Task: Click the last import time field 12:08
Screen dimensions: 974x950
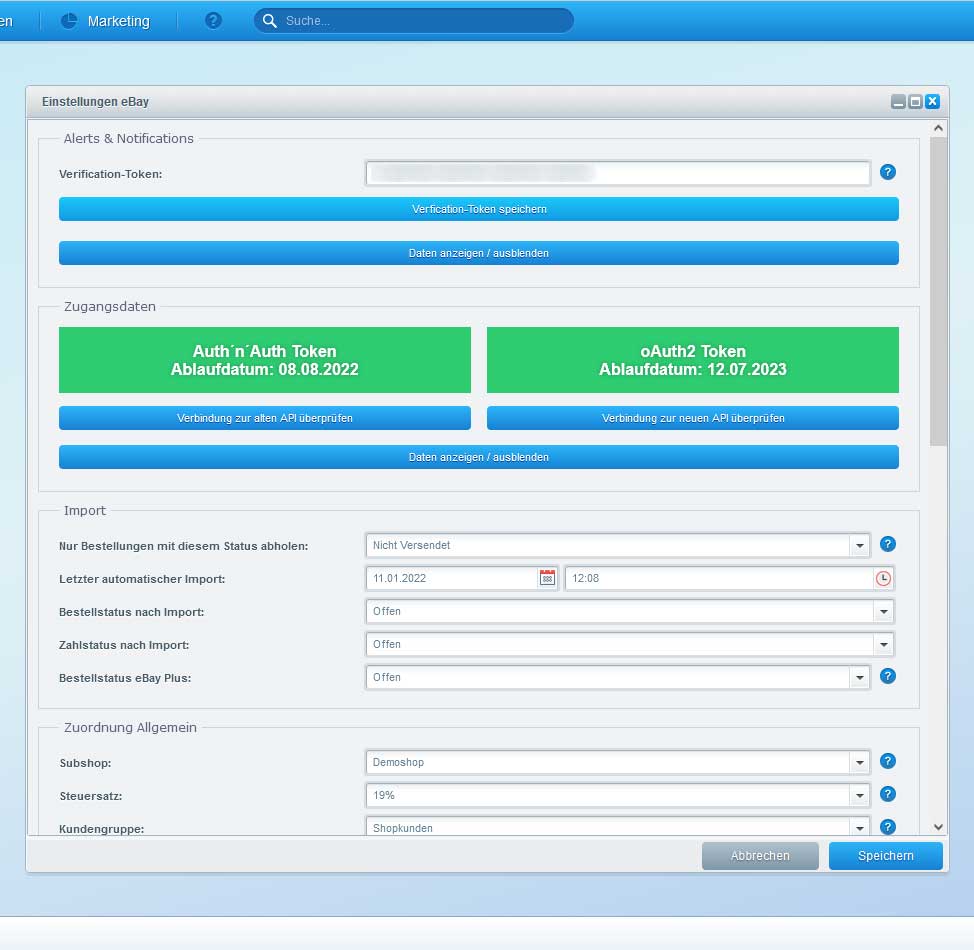Action: click(719, 578)
